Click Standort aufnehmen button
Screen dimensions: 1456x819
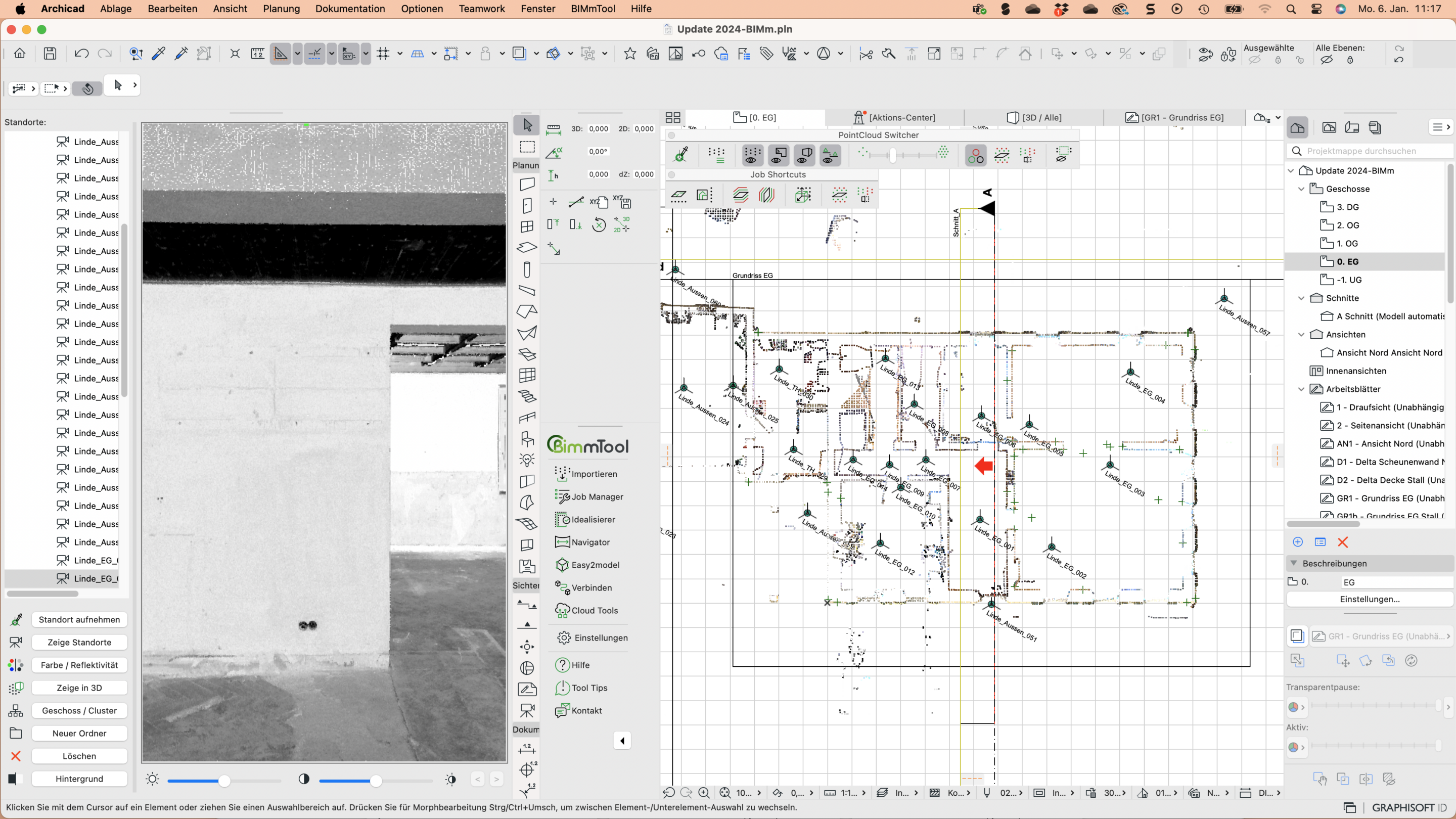(79, 619)
